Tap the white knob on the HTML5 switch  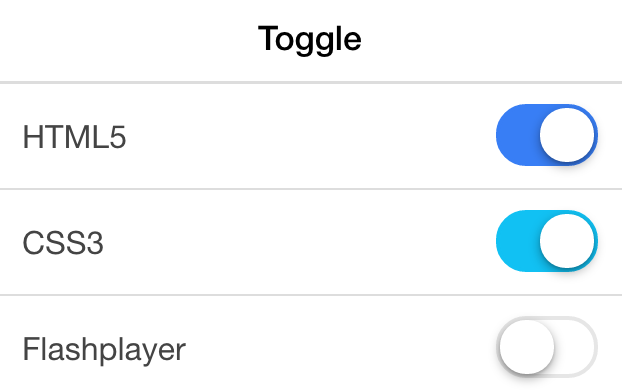[x=567, y=135]
